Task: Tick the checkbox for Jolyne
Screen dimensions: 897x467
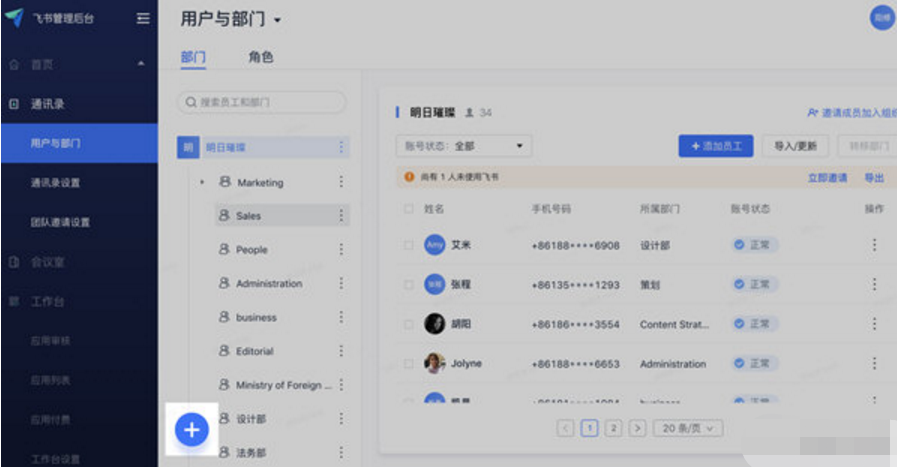Action: tap(408, 363)
